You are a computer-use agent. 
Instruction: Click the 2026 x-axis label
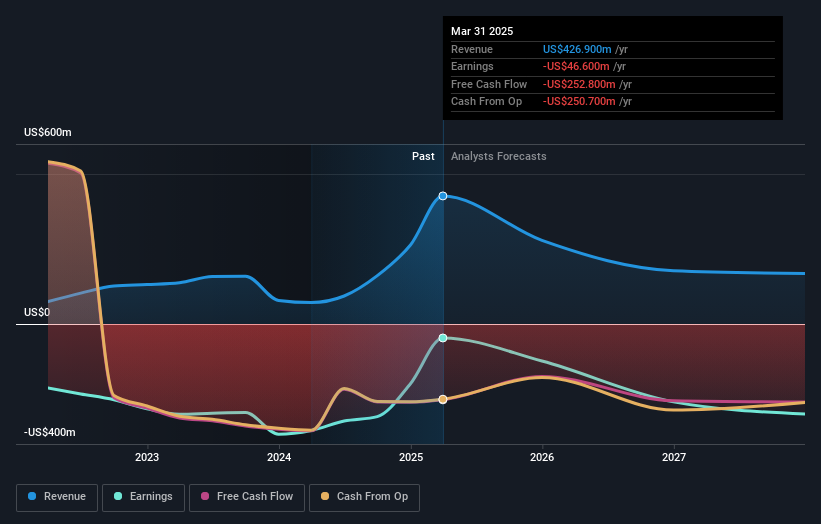[542, 457]
